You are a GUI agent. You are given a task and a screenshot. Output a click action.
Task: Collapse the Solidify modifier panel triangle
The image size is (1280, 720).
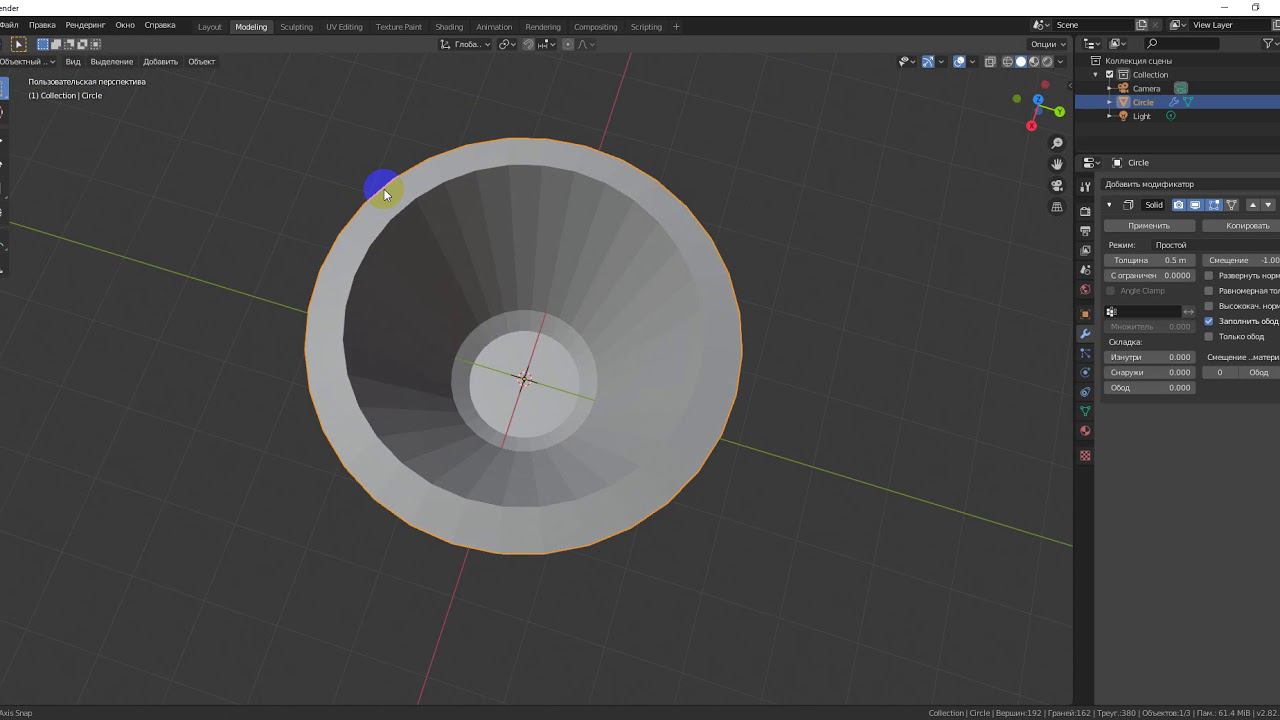[x=1109, y=205]
